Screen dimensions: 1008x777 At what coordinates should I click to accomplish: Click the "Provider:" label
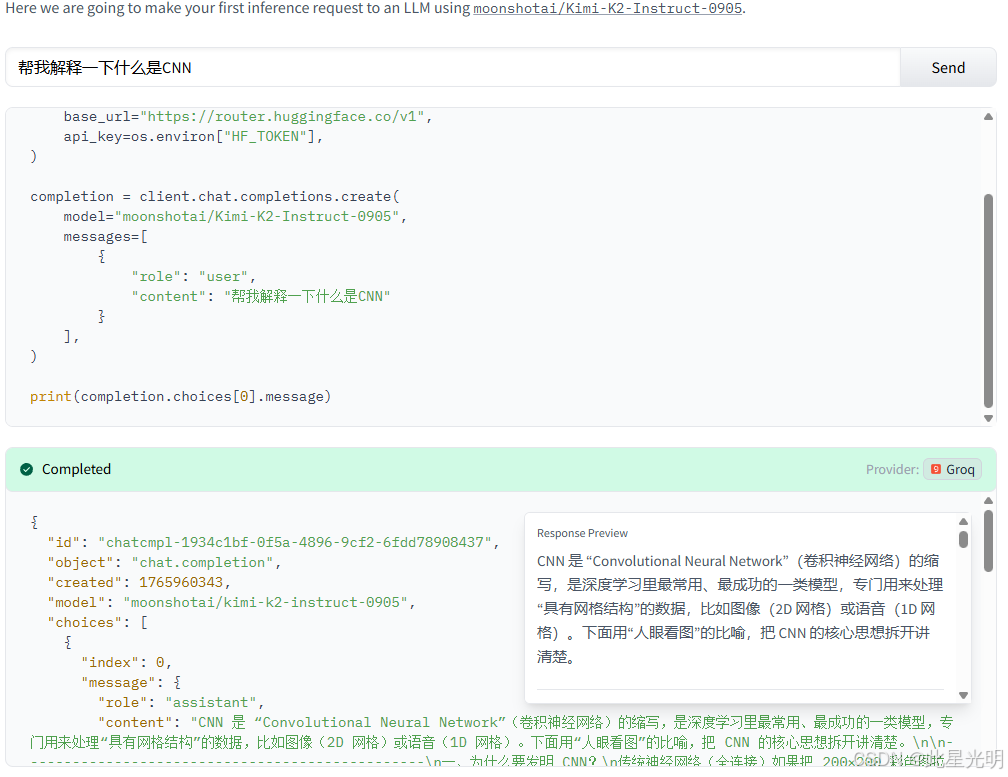coord(892,469)
